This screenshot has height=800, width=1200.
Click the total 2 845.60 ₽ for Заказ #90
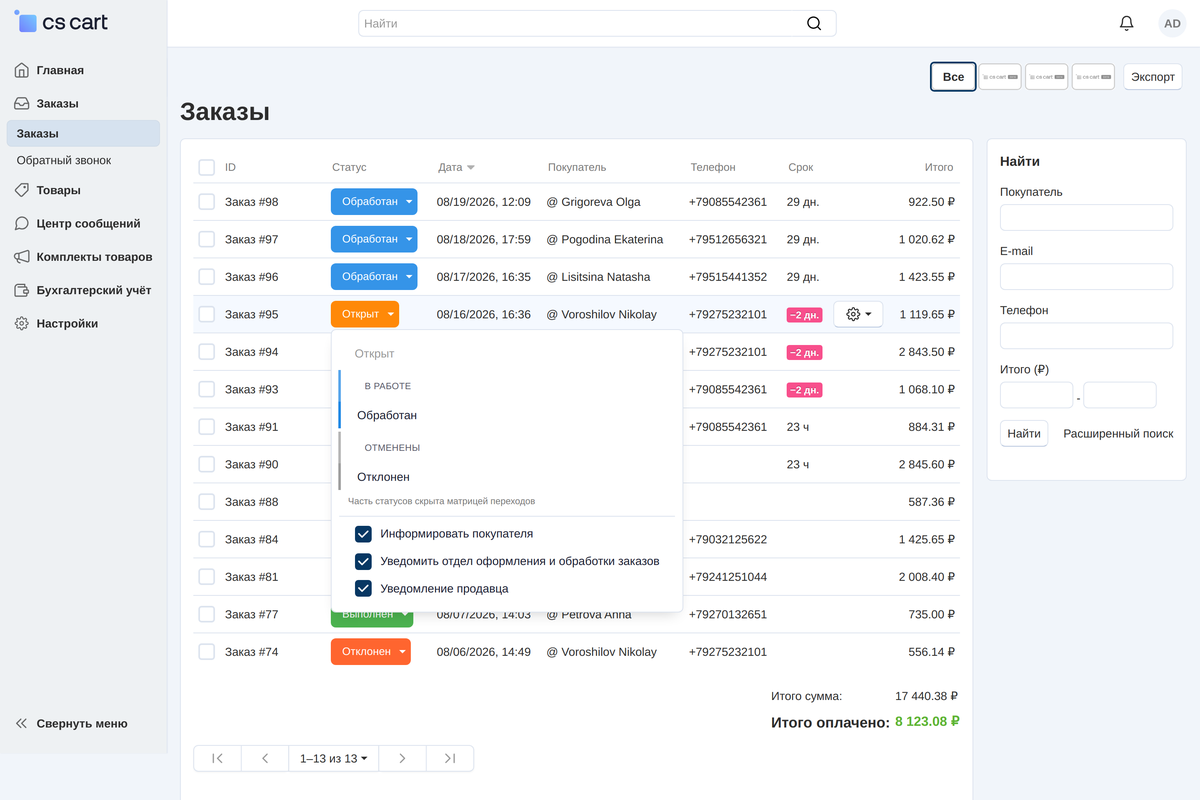click(x=927, y=464)
